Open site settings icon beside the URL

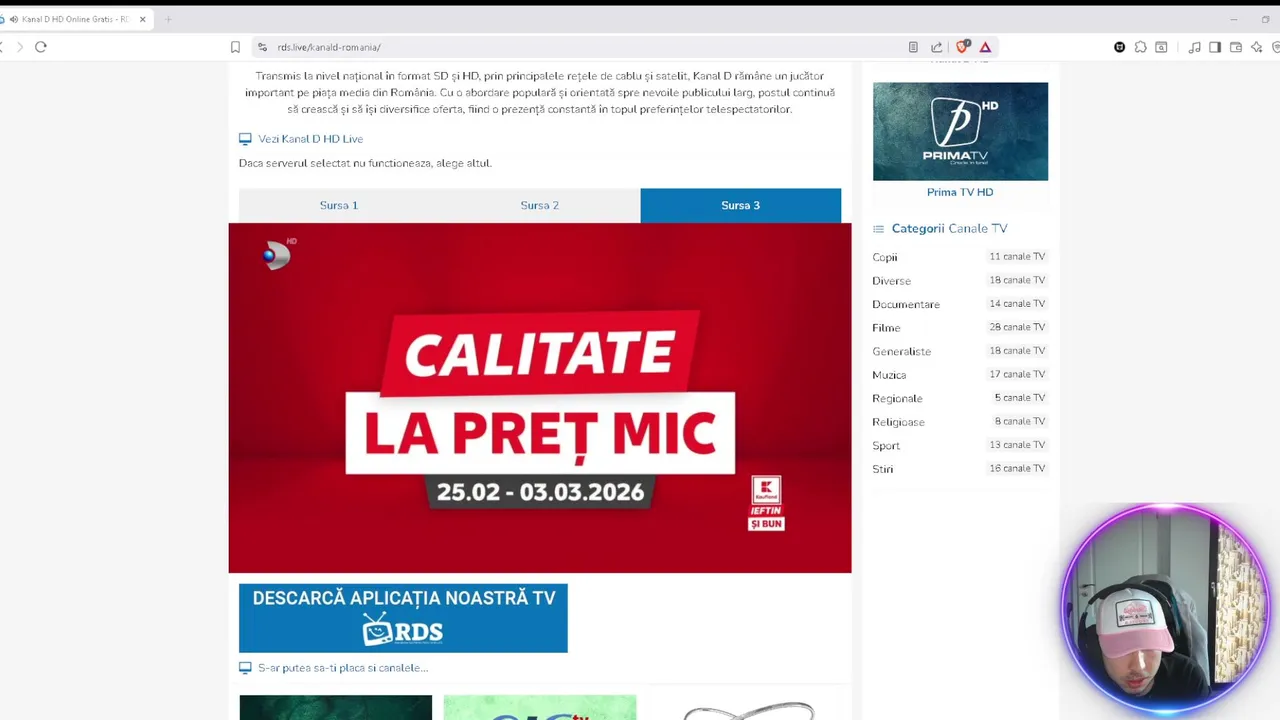pyautogui.click(x=262, y=47)
